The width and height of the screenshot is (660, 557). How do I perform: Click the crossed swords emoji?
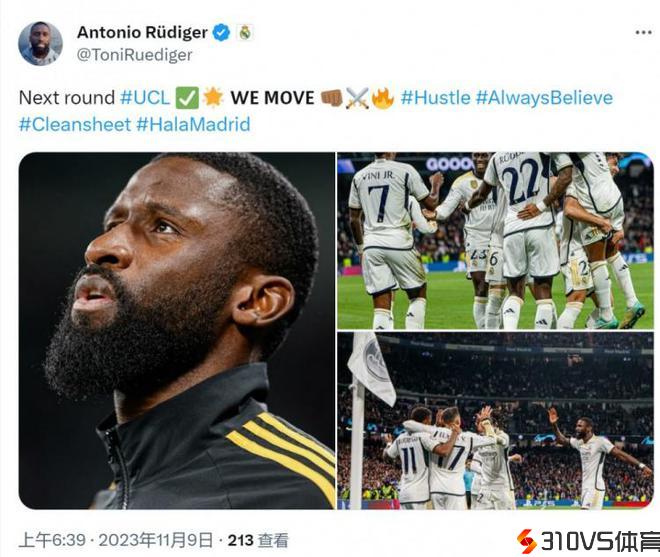pos(357,98)
